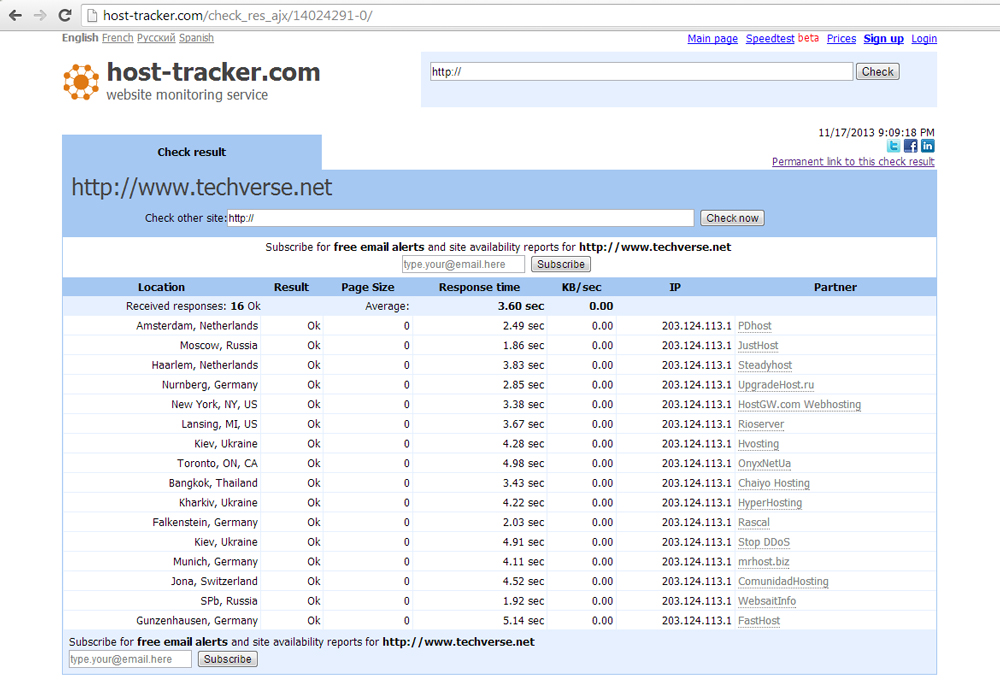Open the Main page link
Image resolution: width=1000 pixels, height=688 pixels.
pos(712,39)
